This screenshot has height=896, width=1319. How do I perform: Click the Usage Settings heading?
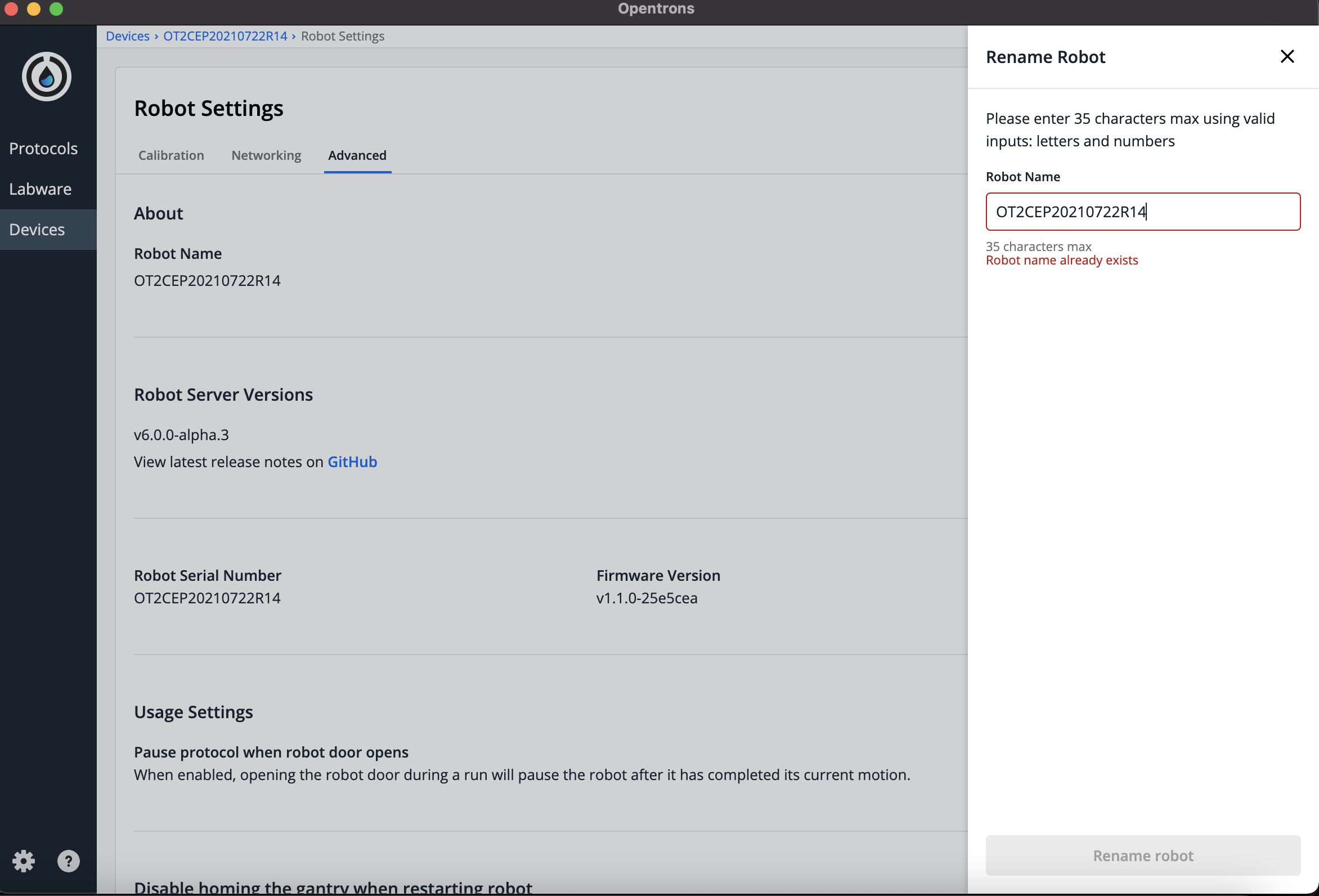(193, 712)
